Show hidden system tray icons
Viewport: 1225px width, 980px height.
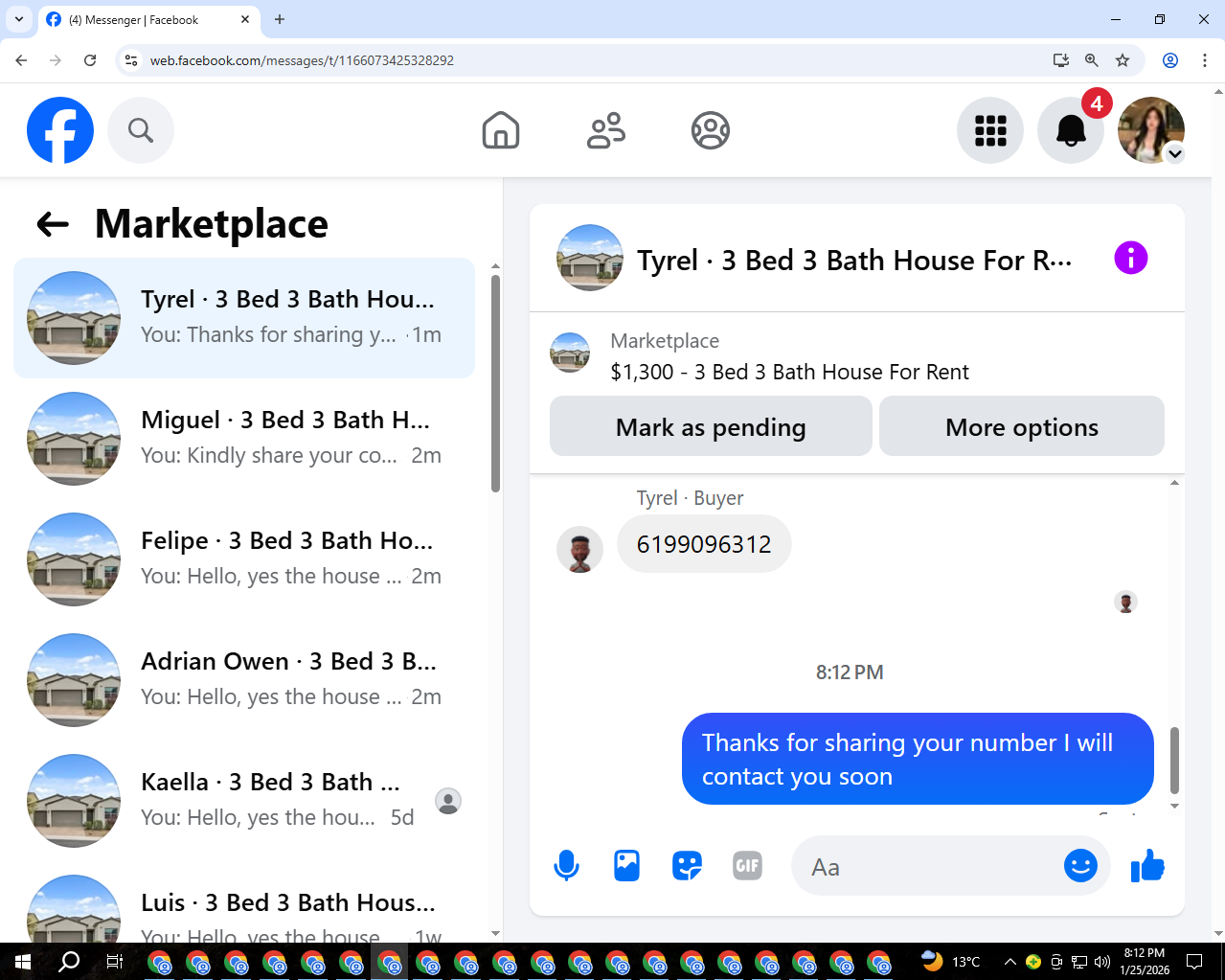1009,962
